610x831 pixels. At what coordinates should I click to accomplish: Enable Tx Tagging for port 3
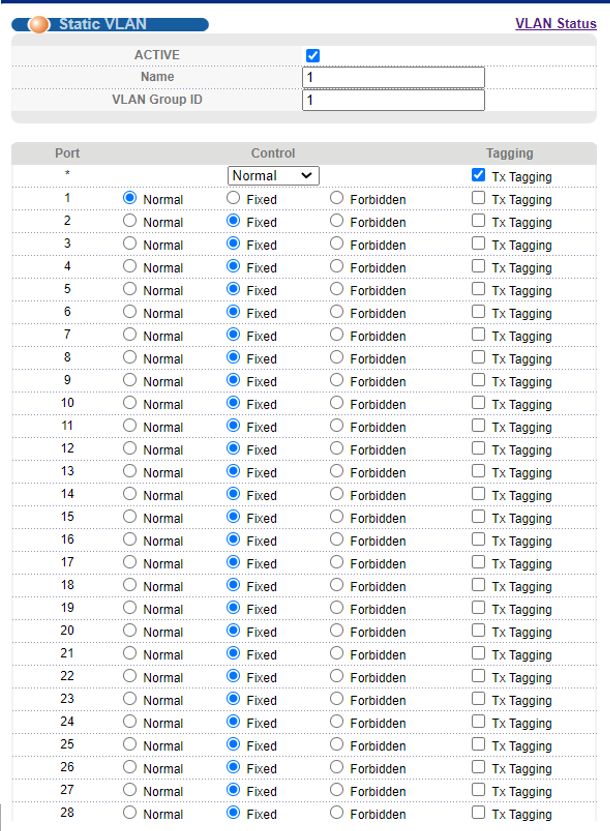point(478,243)
